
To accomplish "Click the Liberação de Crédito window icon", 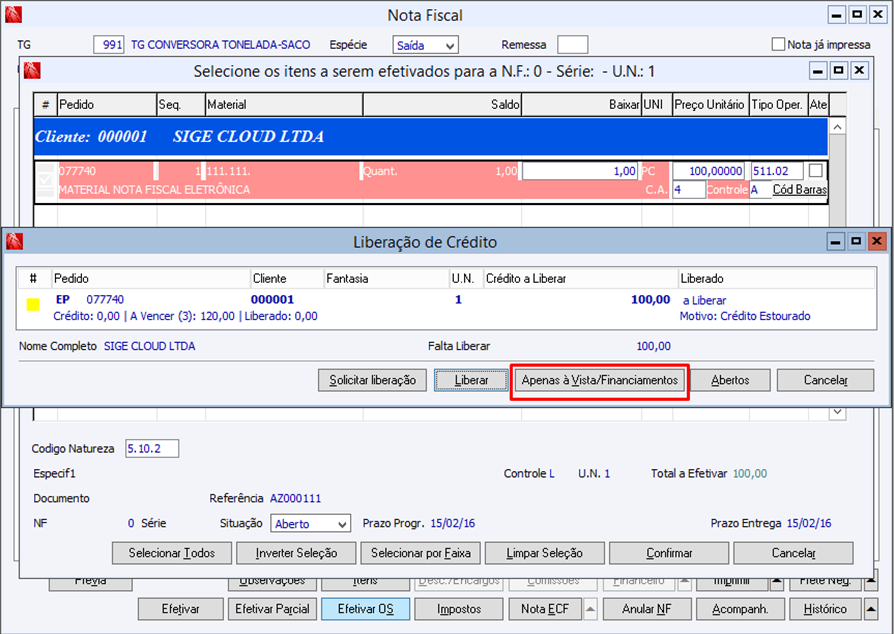I will click(x=14, y=242).
